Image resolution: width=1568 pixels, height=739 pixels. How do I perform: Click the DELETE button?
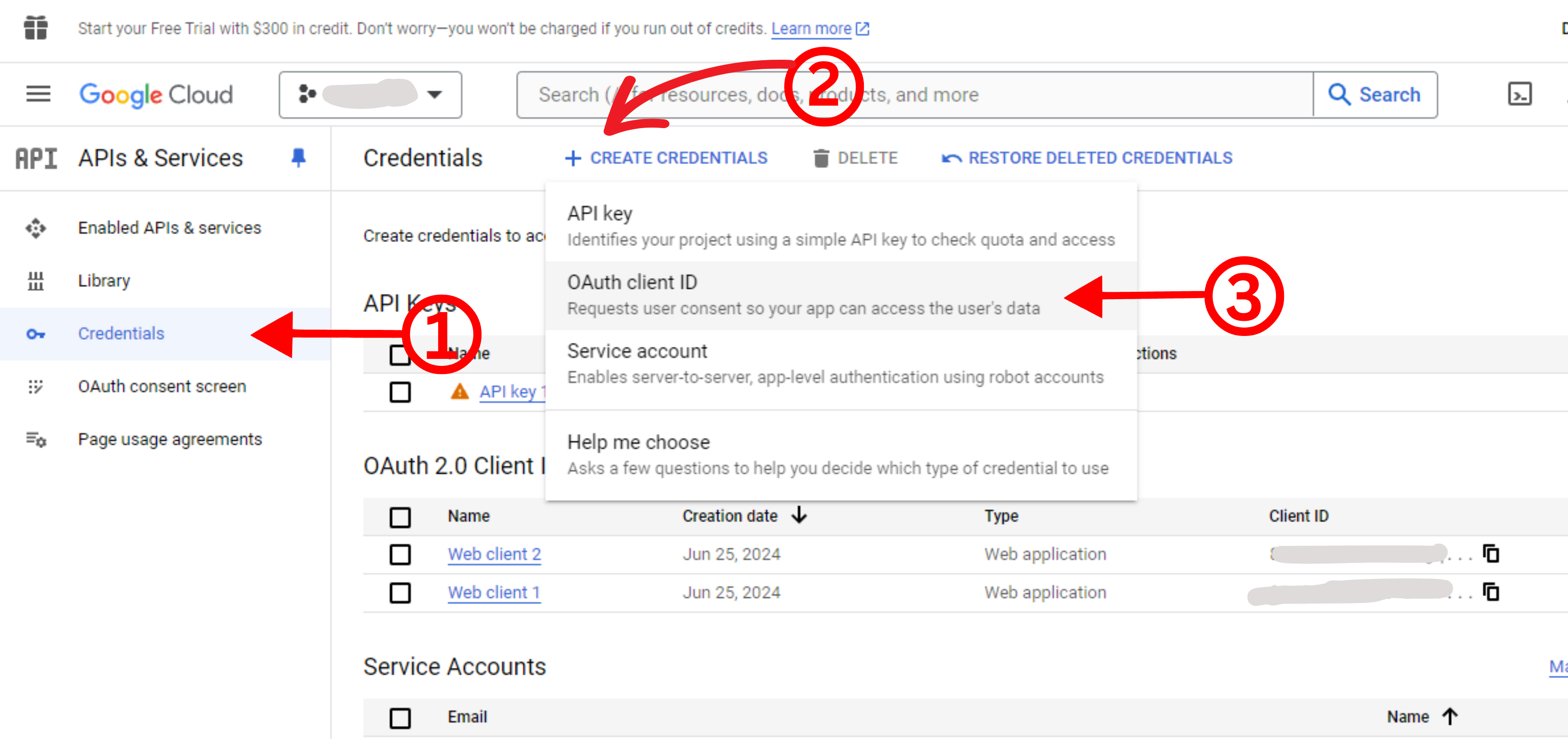855,158
